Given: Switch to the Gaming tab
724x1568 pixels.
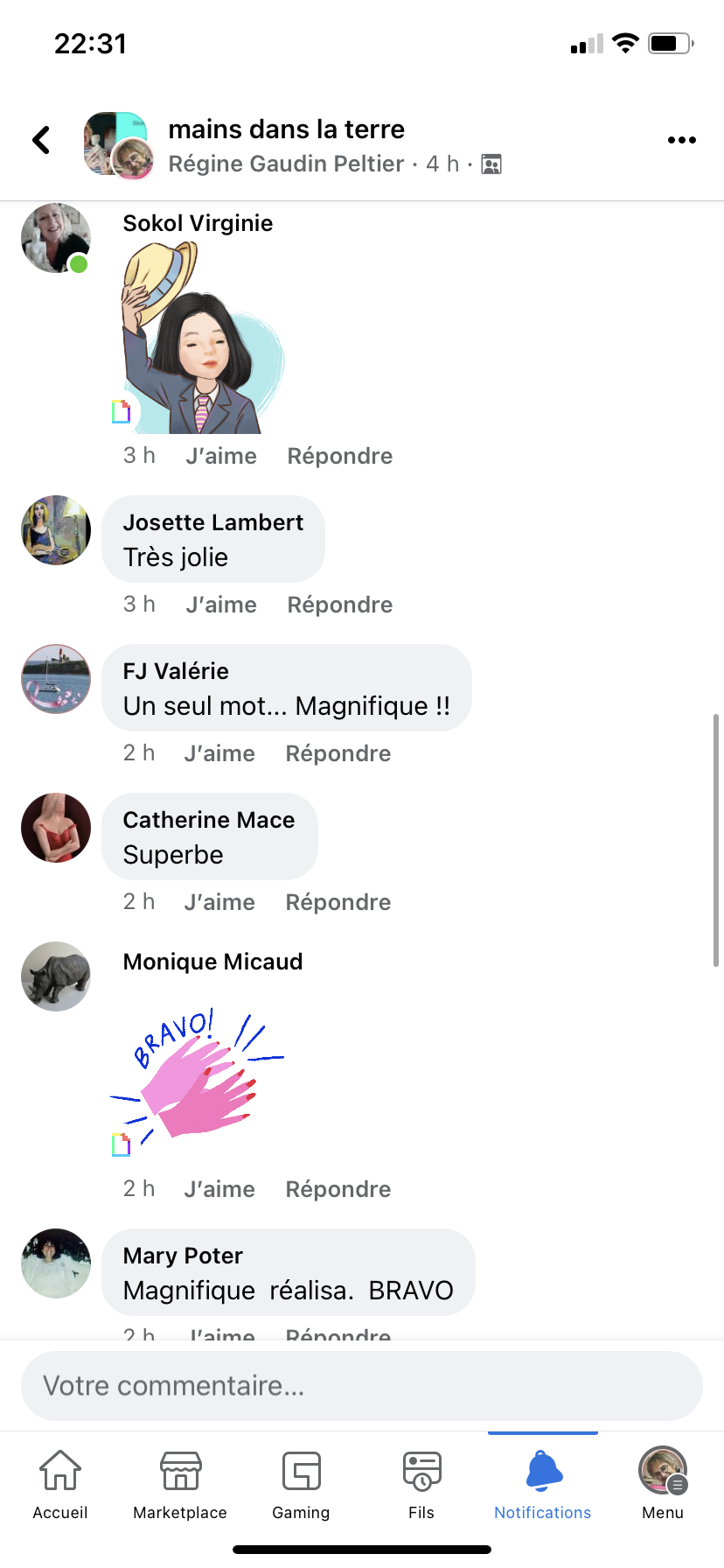Looking at the screenshot, I should [x=301, y=1485].
